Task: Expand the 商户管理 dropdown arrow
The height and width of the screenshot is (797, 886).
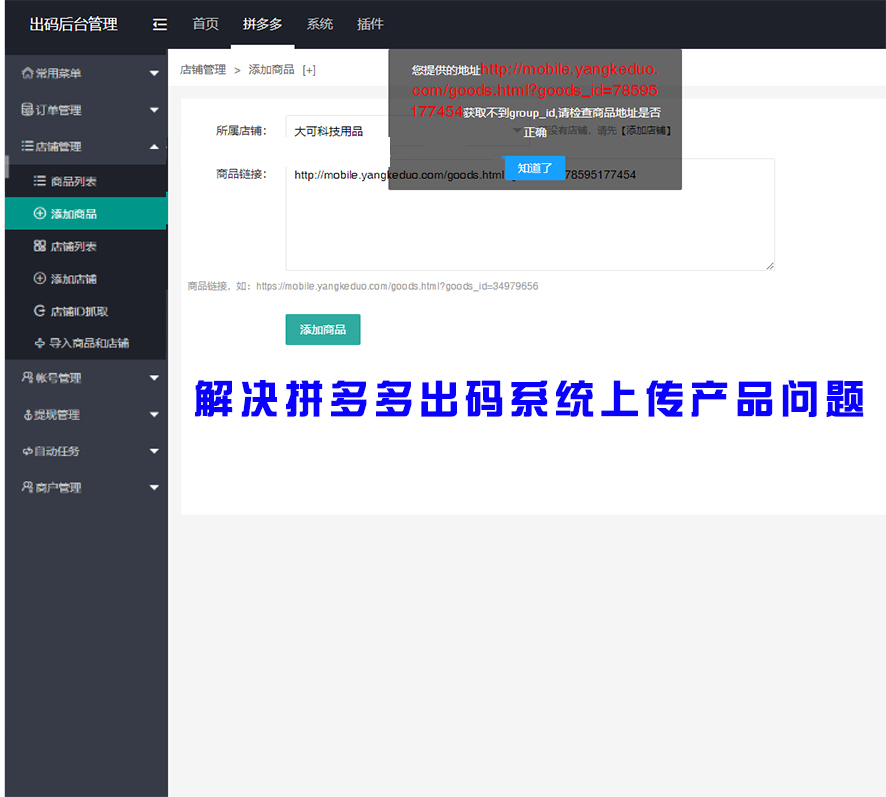Action: [x=154, y=487]
